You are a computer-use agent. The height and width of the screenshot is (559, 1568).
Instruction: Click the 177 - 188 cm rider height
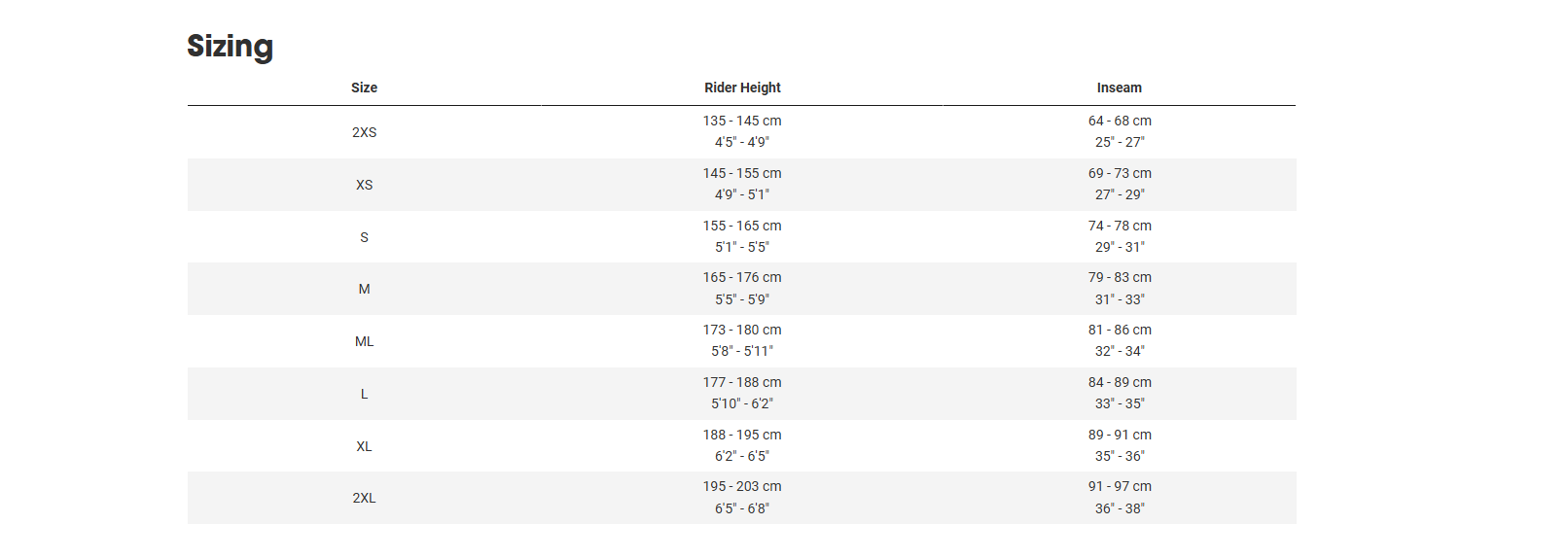742,382
